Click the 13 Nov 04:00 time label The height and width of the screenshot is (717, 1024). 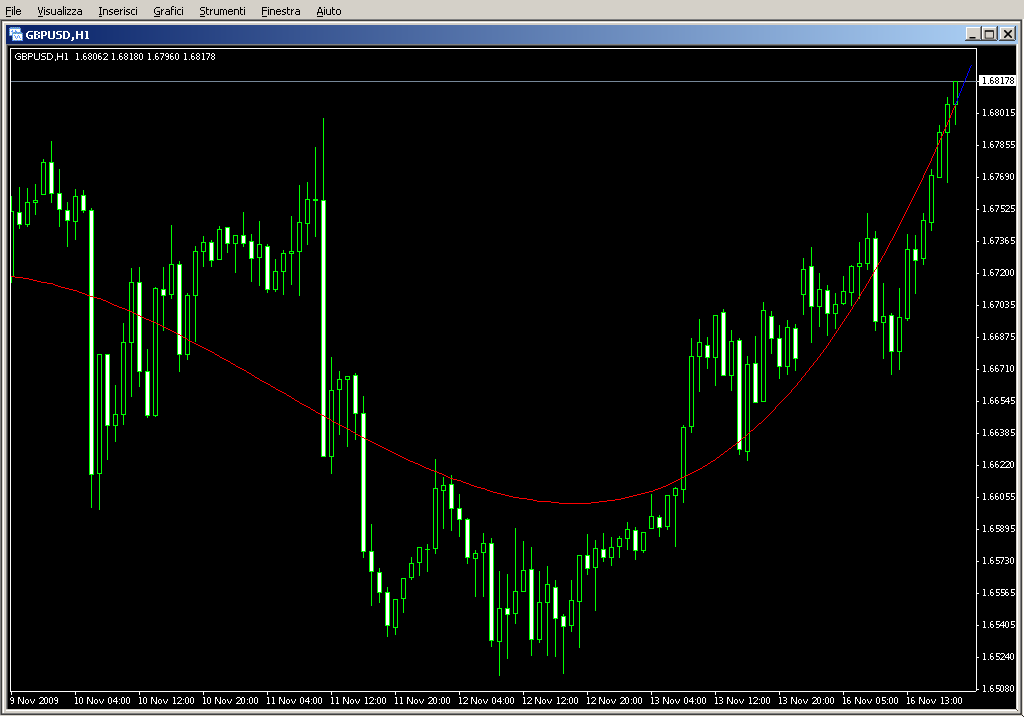tap(678, 701)
